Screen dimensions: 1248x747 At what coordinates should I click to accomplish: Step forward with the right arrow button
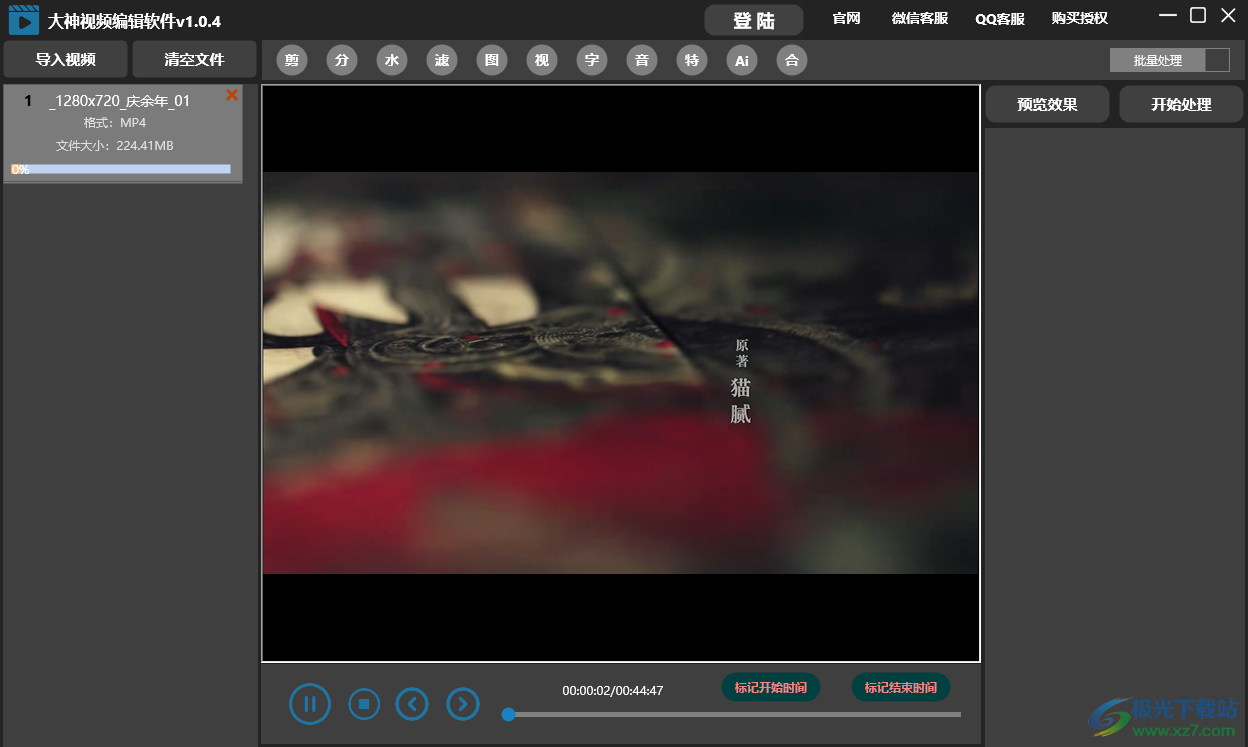[462, 704]
